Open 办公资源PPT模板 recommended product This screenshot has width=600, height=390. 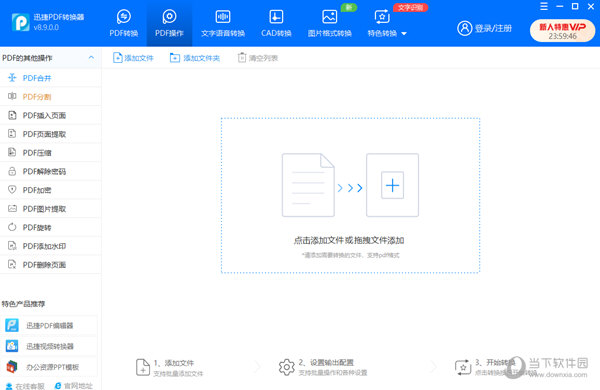(49, 367)
